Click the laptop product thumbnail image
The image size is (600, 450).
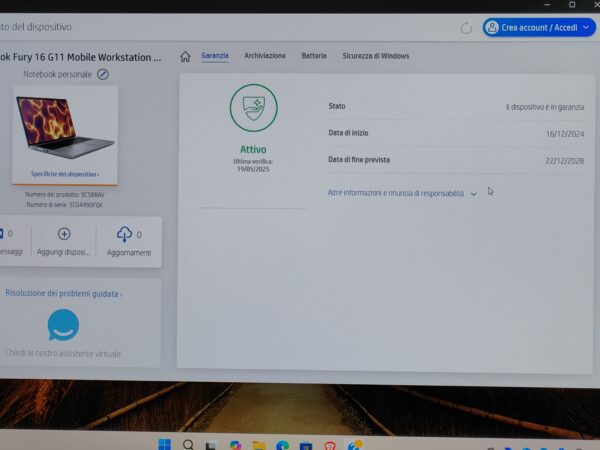click(x=65, y=127)
